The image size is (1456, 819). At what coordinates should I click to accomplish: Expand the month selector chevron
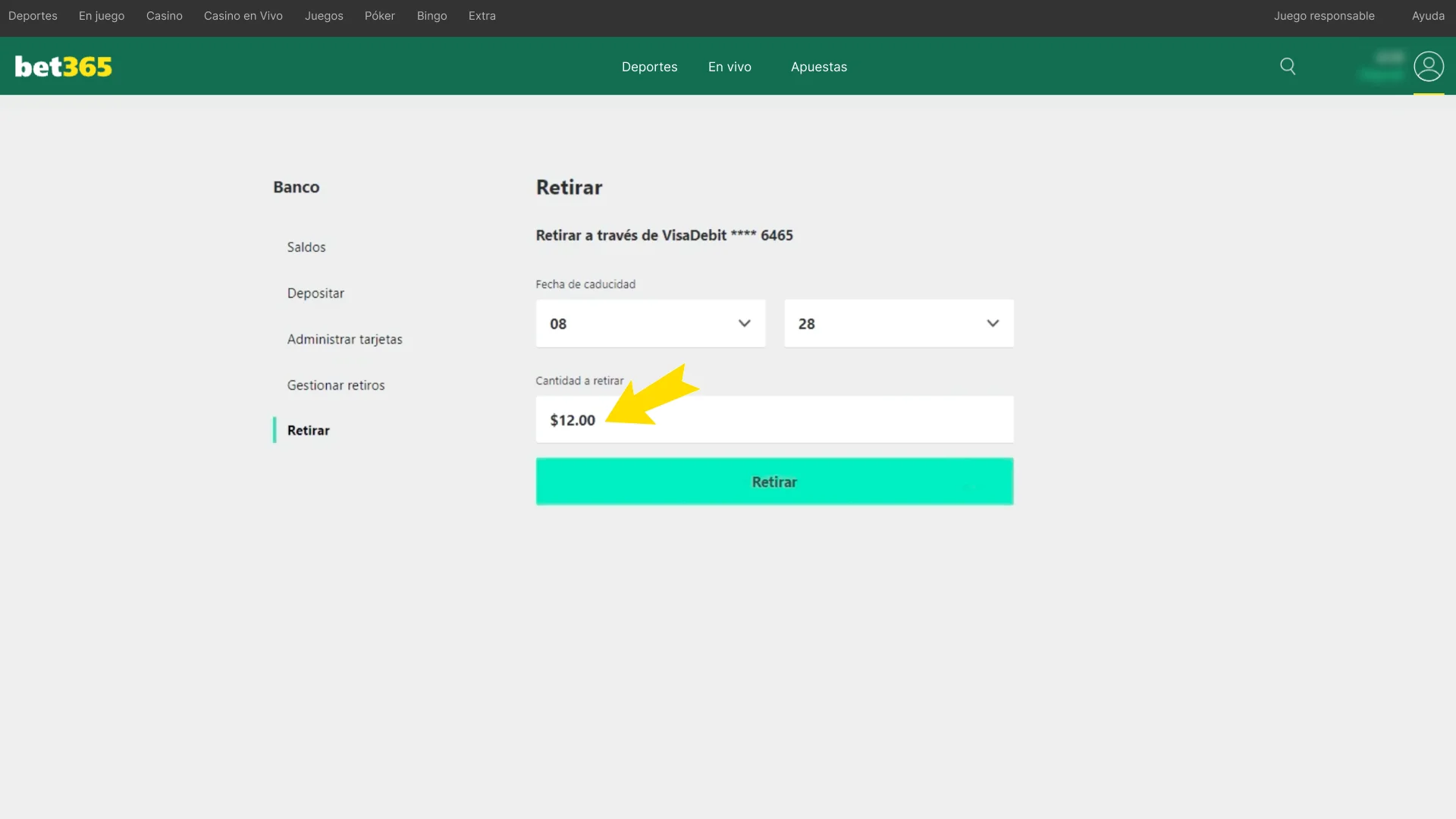[744, 323]
